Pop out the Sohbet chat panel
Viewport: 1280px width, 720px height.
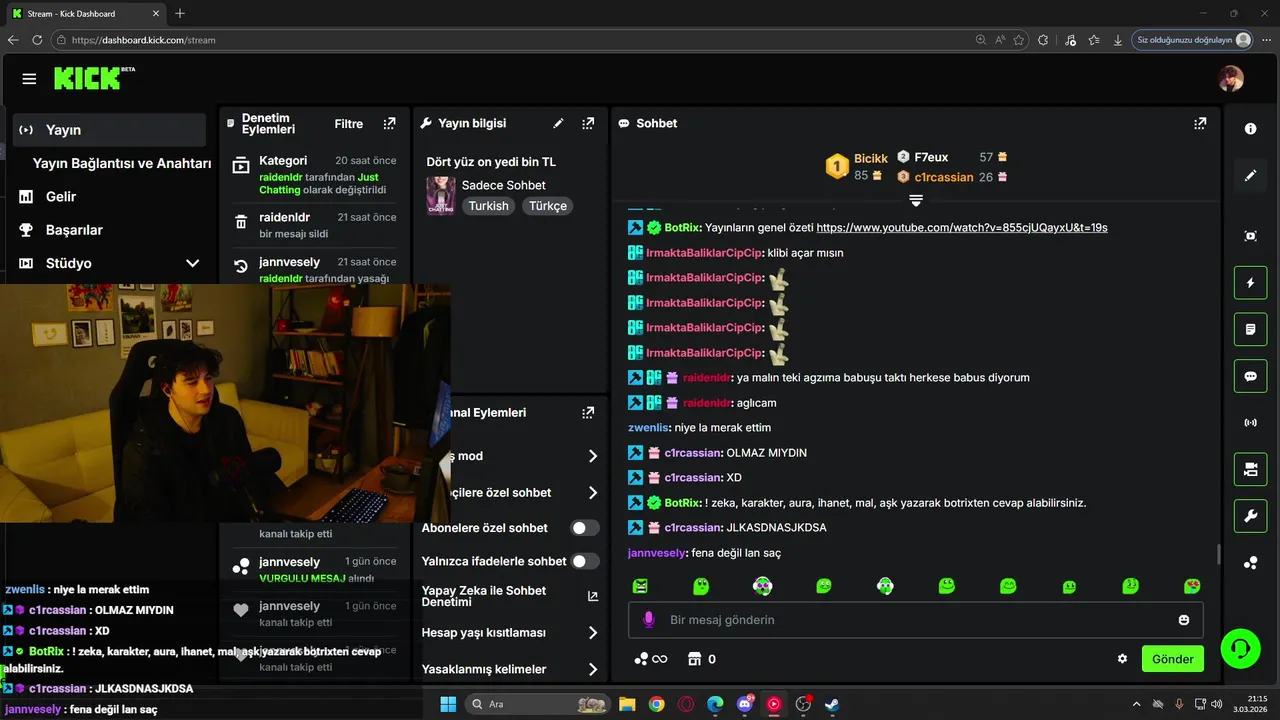tap(1199, 124)
